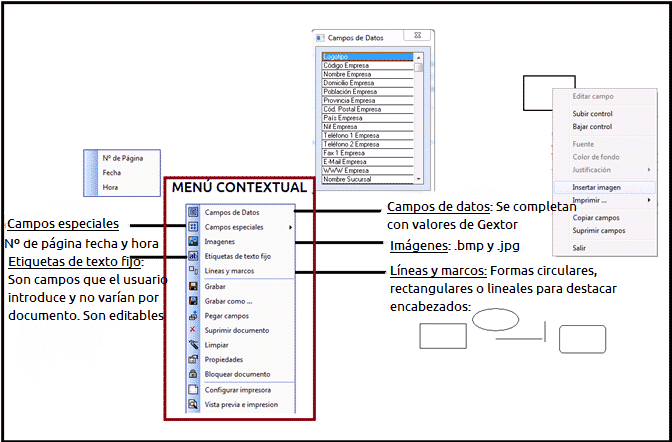Click the Campos de Datos window title icon

(x=320, y=38)
